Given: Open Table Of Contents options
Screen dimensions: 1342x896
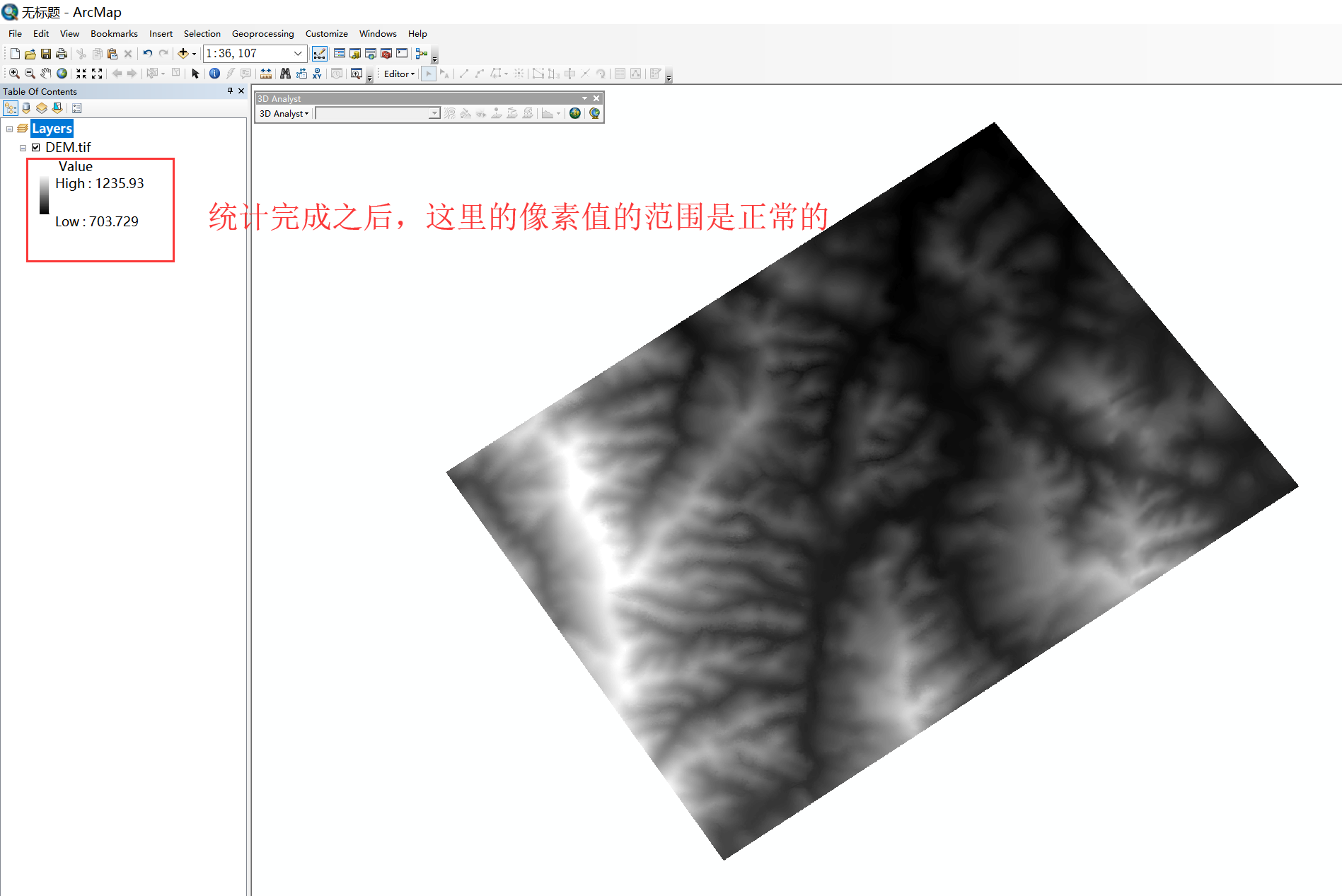Looking at the screenshot, I should (77, 108).
